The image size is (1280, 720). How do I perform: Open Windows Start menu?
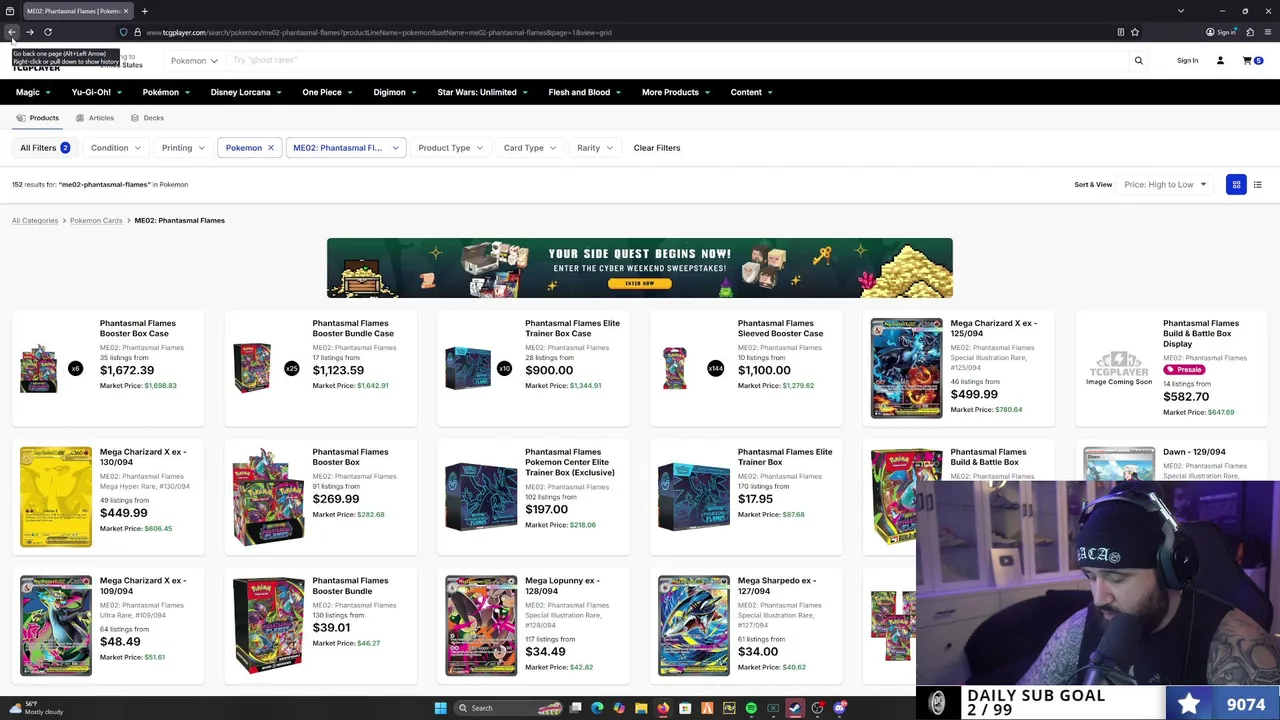pos(440,708)
